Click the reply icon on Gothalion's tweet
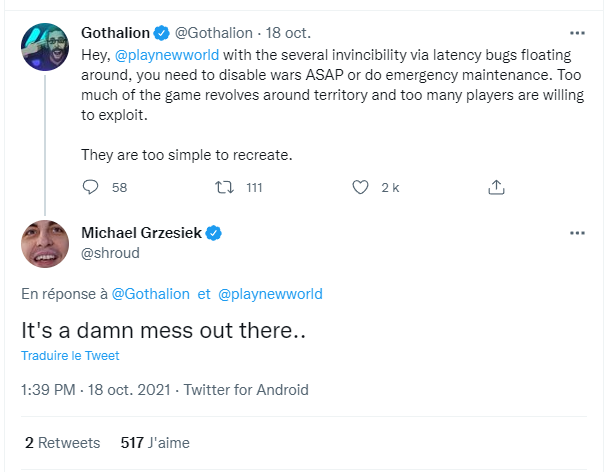606x472 pixels. coord(90,187)
